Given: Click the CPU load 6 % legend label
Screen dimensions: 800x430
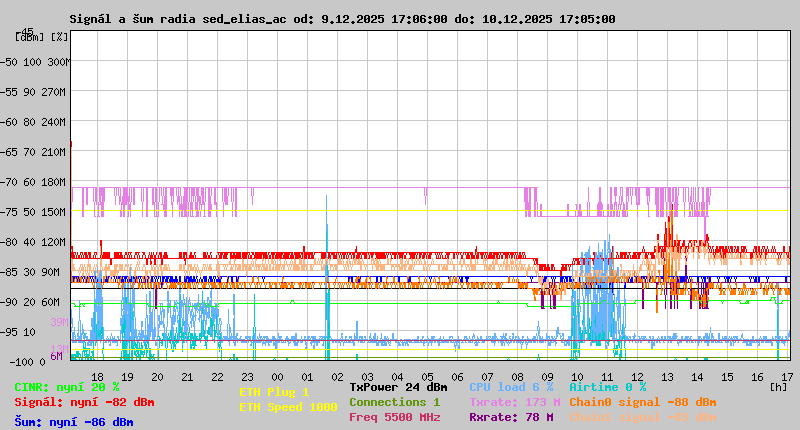Looking at the screenshot, I should click(511, 387).
